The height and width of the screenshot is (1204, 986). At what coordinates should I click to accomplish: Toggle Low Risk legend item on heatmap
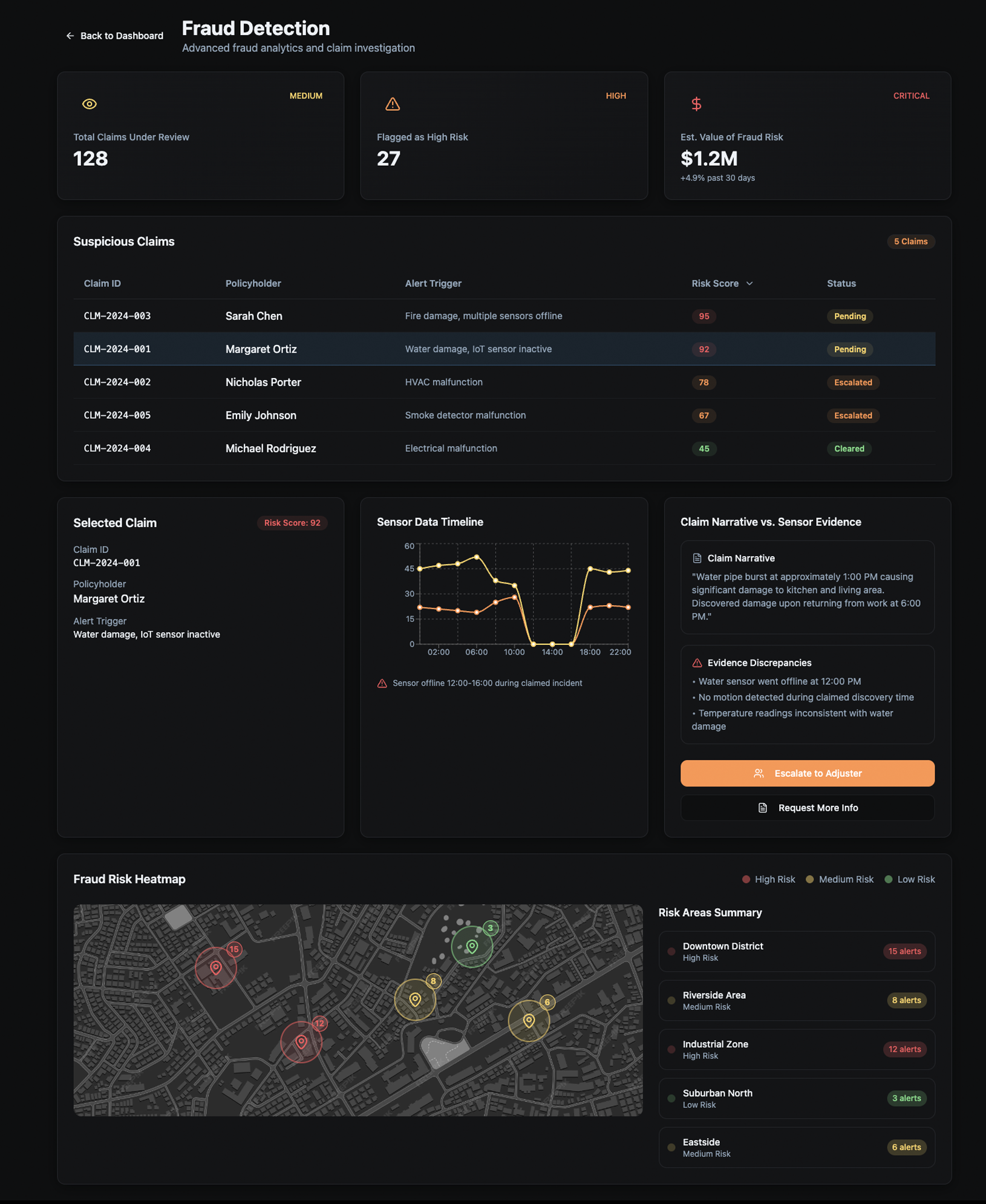910,879
